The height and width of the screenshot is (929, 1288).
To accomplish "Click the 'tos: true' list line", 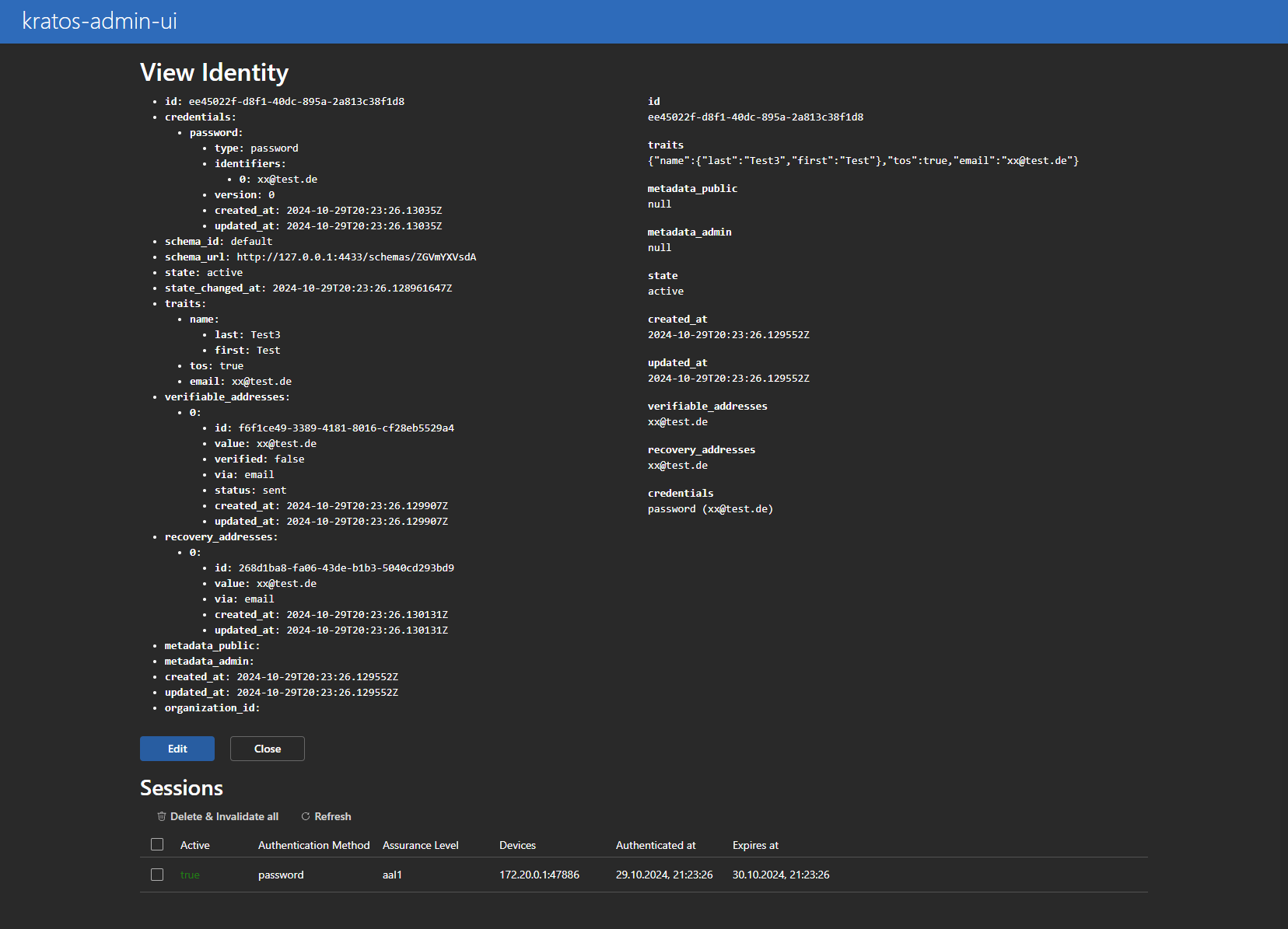I will click(x=216, y=366).
